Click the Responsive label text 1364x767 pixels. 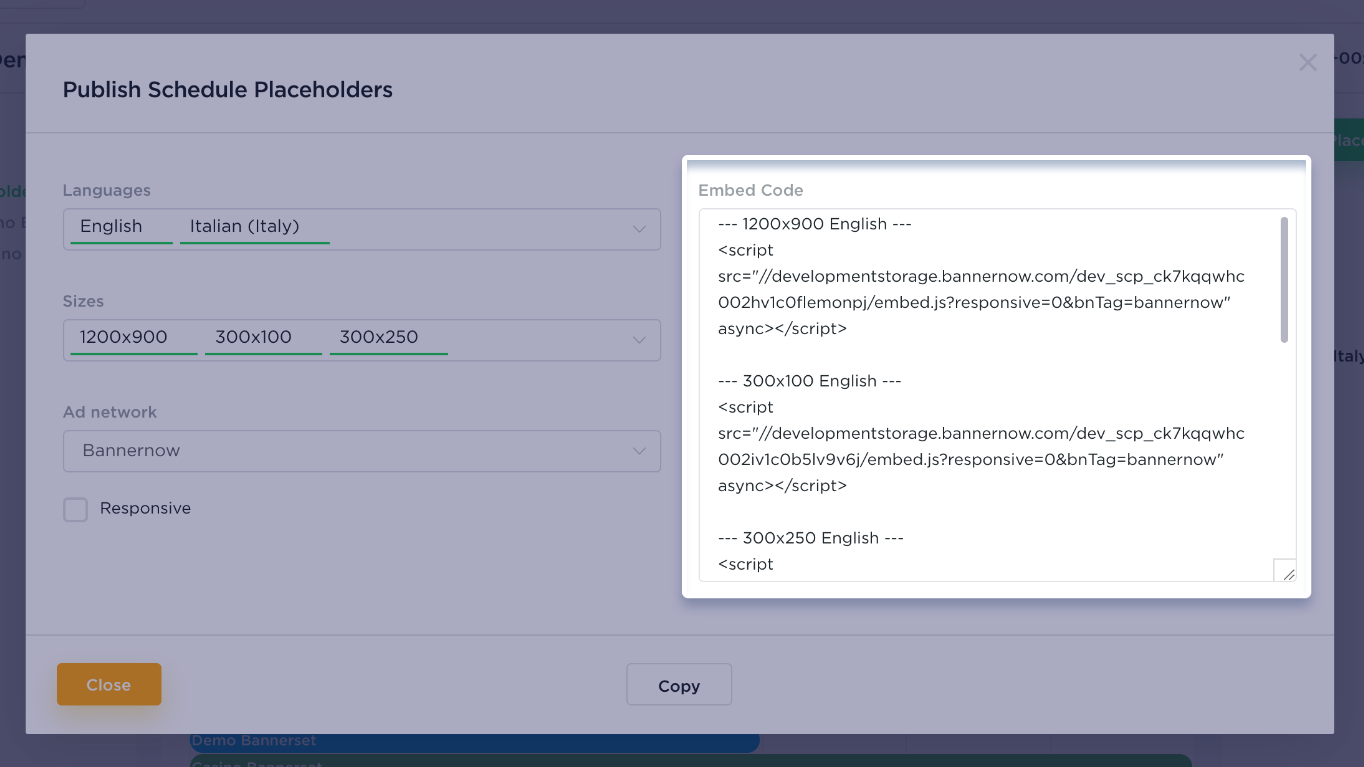[x=145, y=509]
